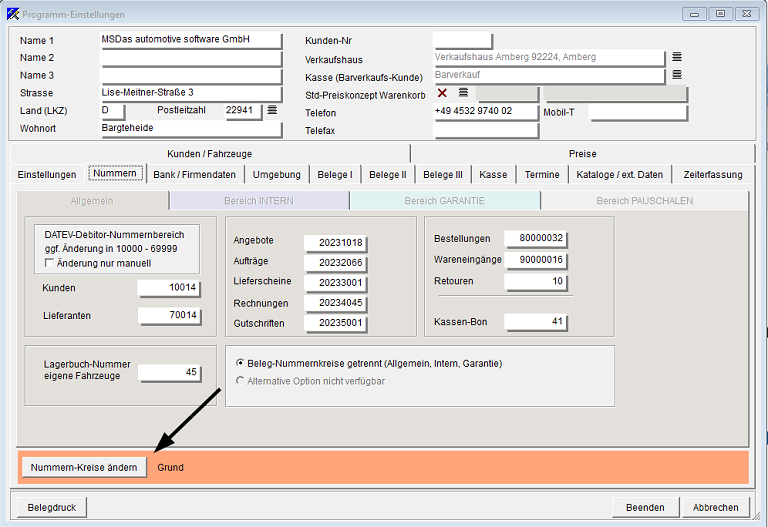Image resolution: width=768 pixels, height=527 pixels.
Task: Click the Kunden number field 10014
Action: 169,287
